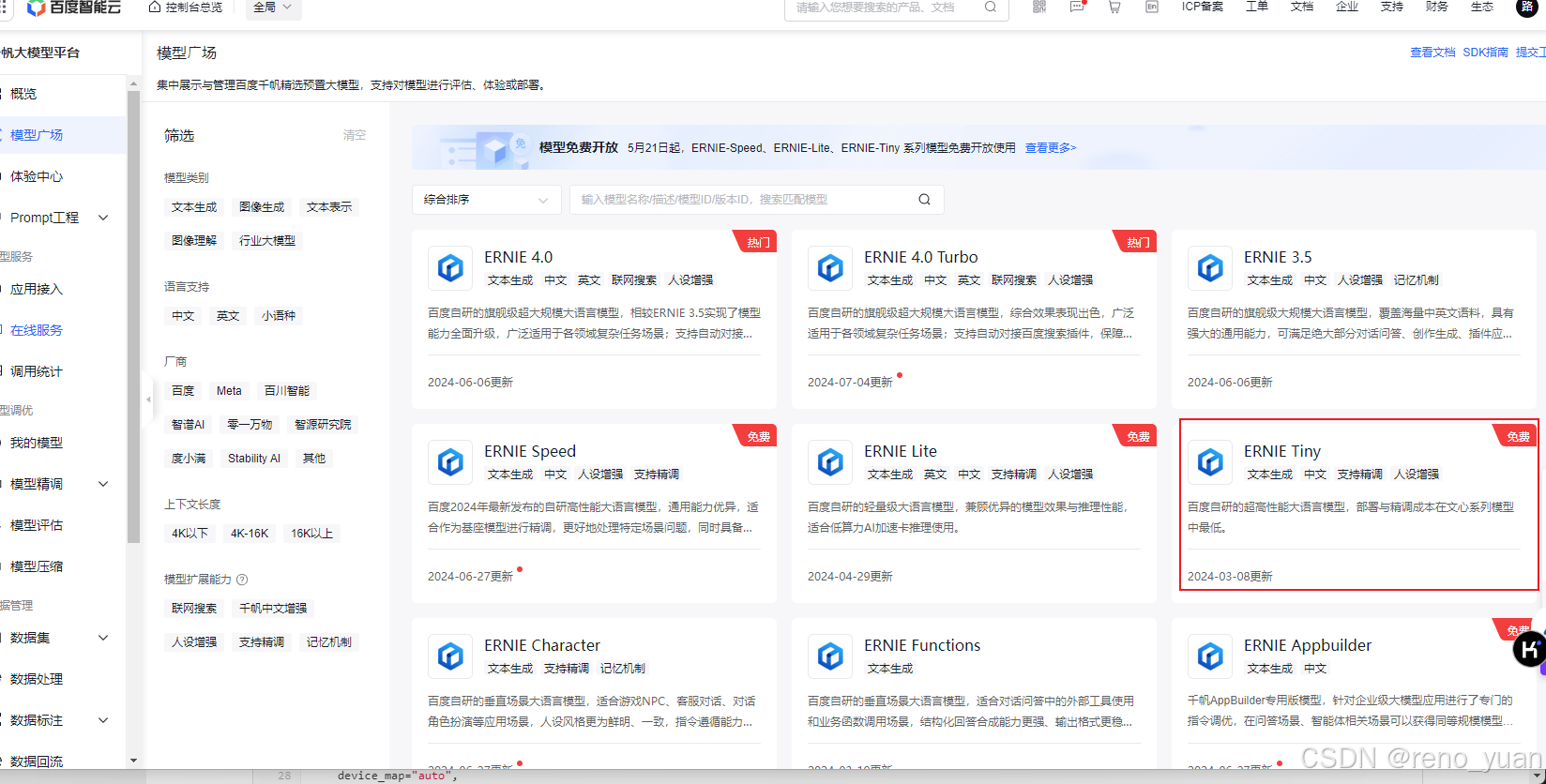Open the 全局 region dropdown
Viewport: 1546px width, 784px height.
272,8
